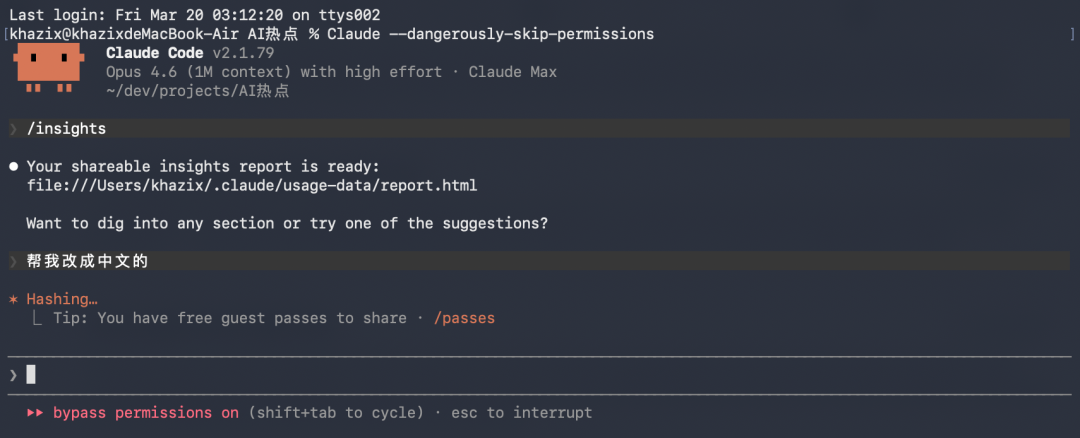This screenshot has height=438, width=1080.
Task: Click the Hashing… status text
Action: (62, 299)
